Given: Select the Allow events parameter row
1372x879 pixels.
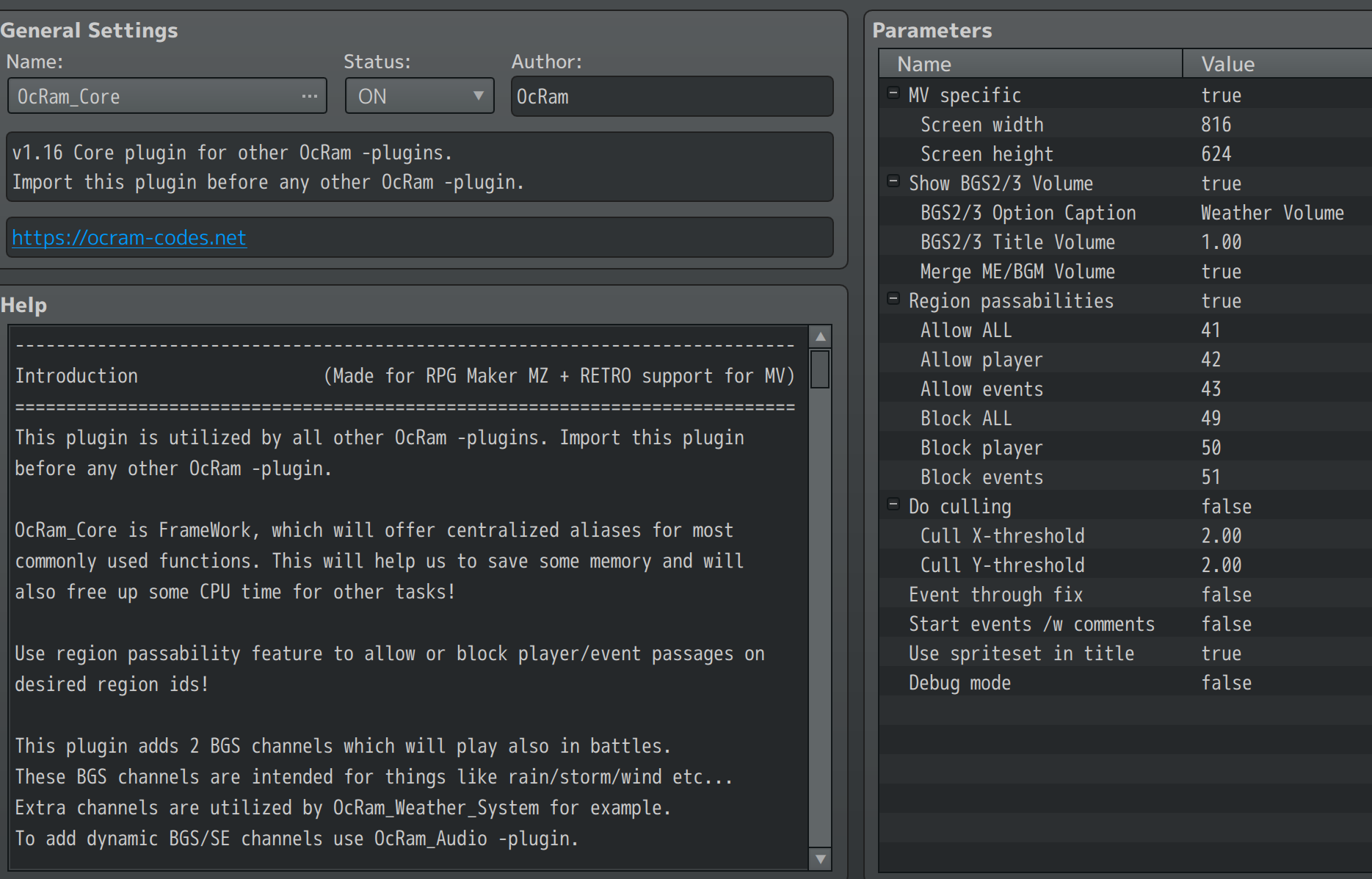Looking at the screenshot, I should 1125,389.
